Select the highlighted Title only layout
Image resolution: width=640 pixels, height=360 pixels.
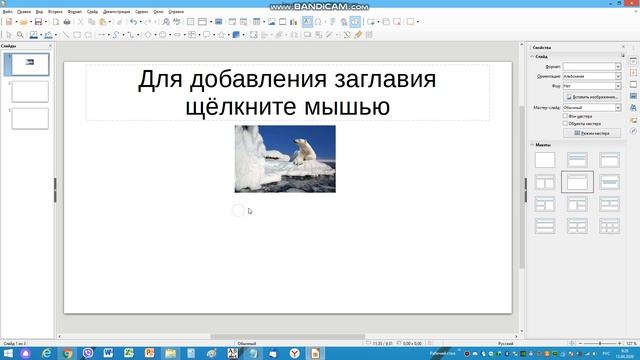point(577,182)
